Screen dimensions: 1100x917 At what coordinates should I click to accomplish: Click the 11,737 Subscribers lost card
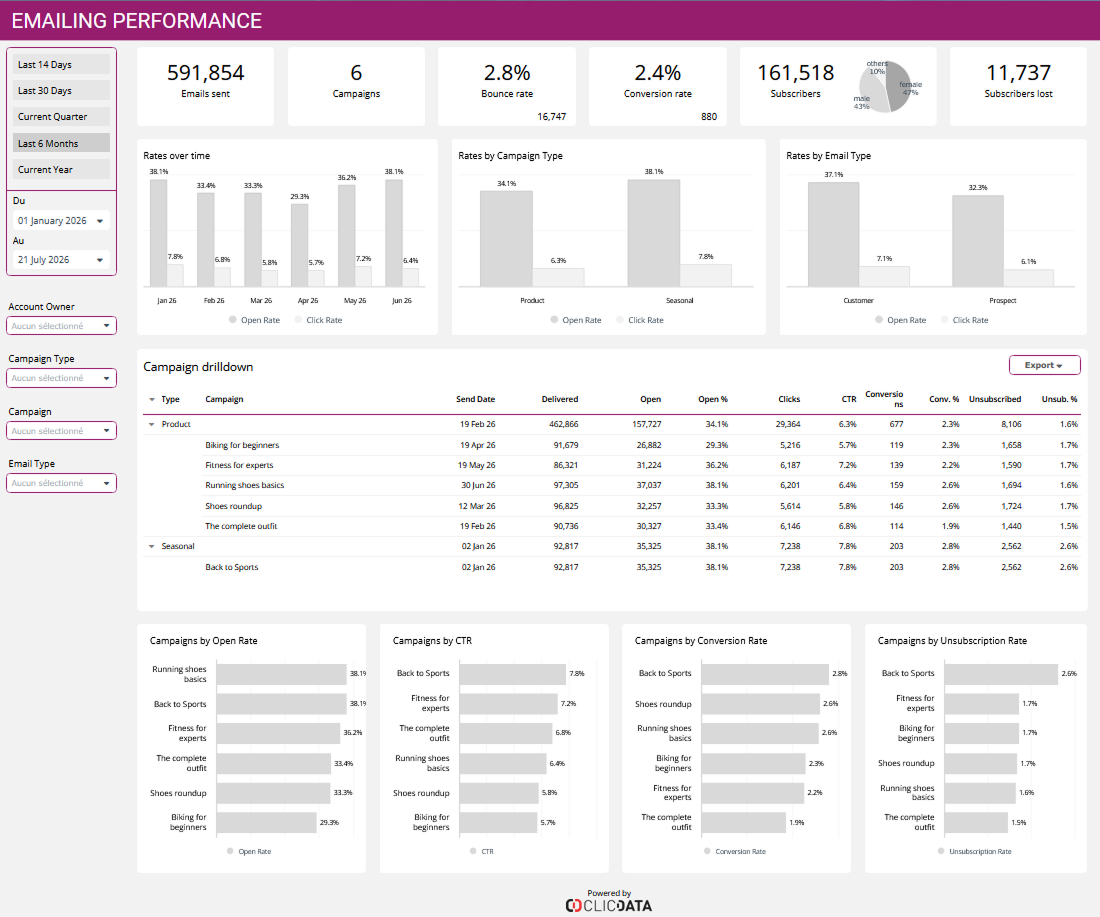pos(1019,86)
